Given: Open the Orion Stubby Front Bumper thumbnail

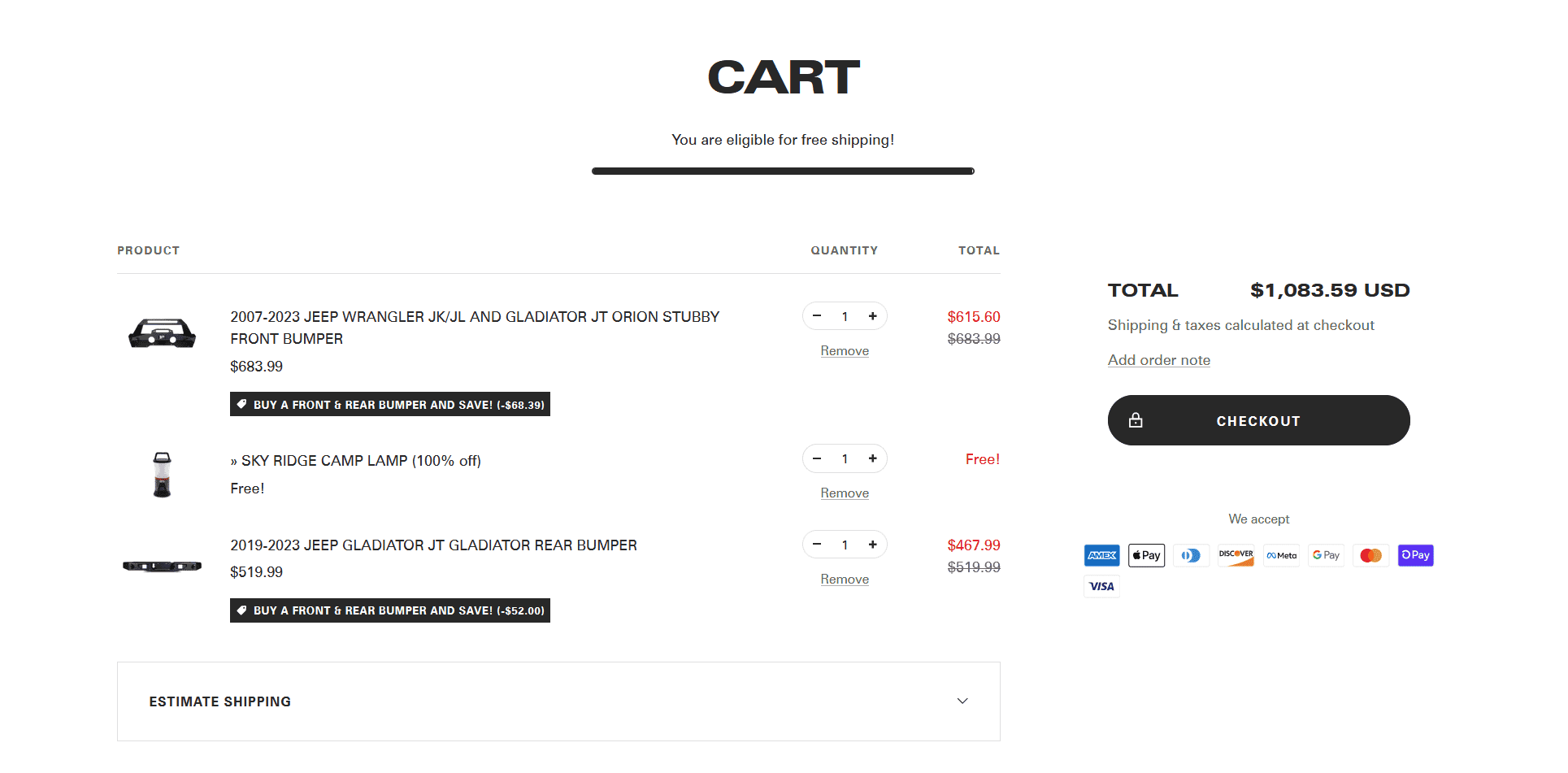Looking at the screenshot, I should click(x=163, y=333).
